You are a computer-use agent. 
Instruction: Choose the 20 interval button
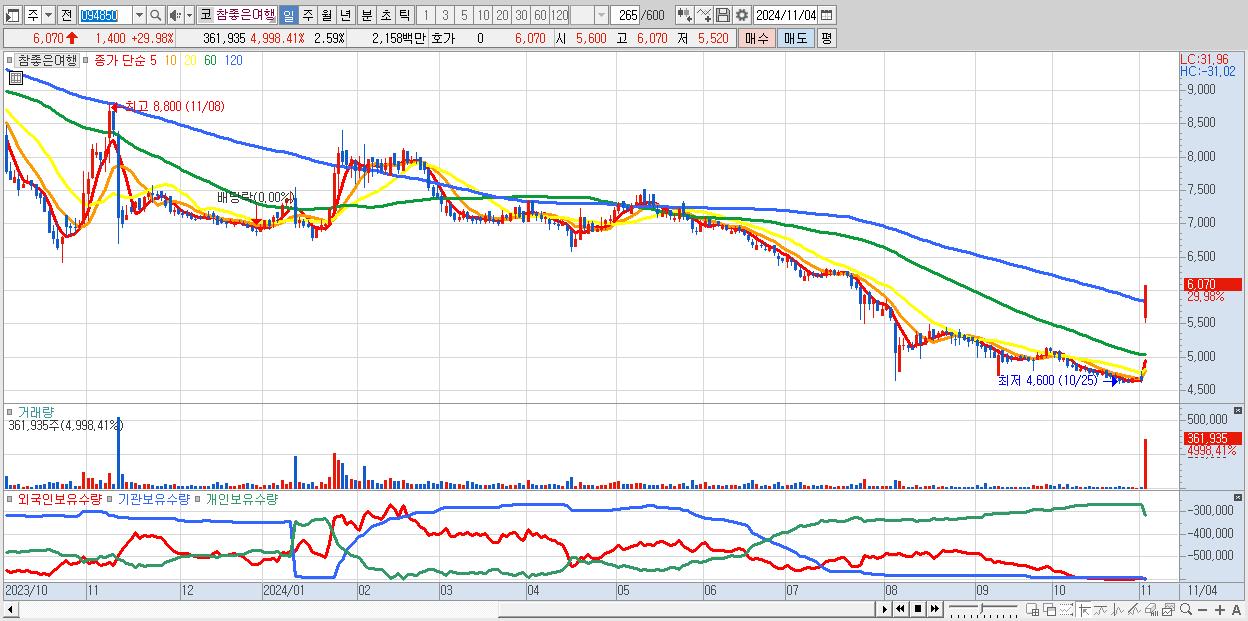point(502,15)
